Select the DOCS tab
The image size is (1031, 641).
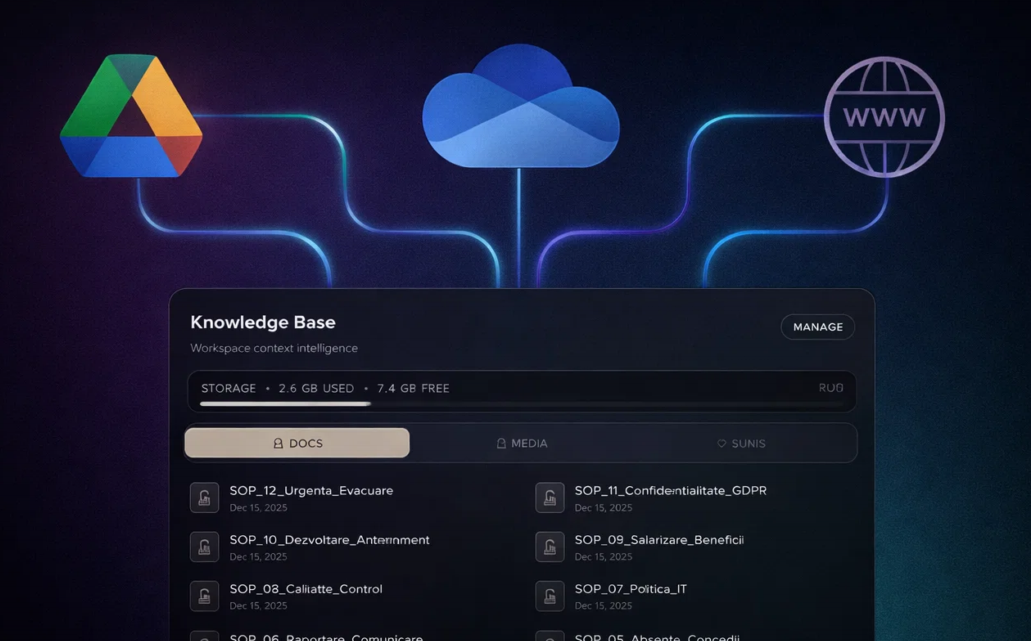pyautogui.click(x=297, y=443)
